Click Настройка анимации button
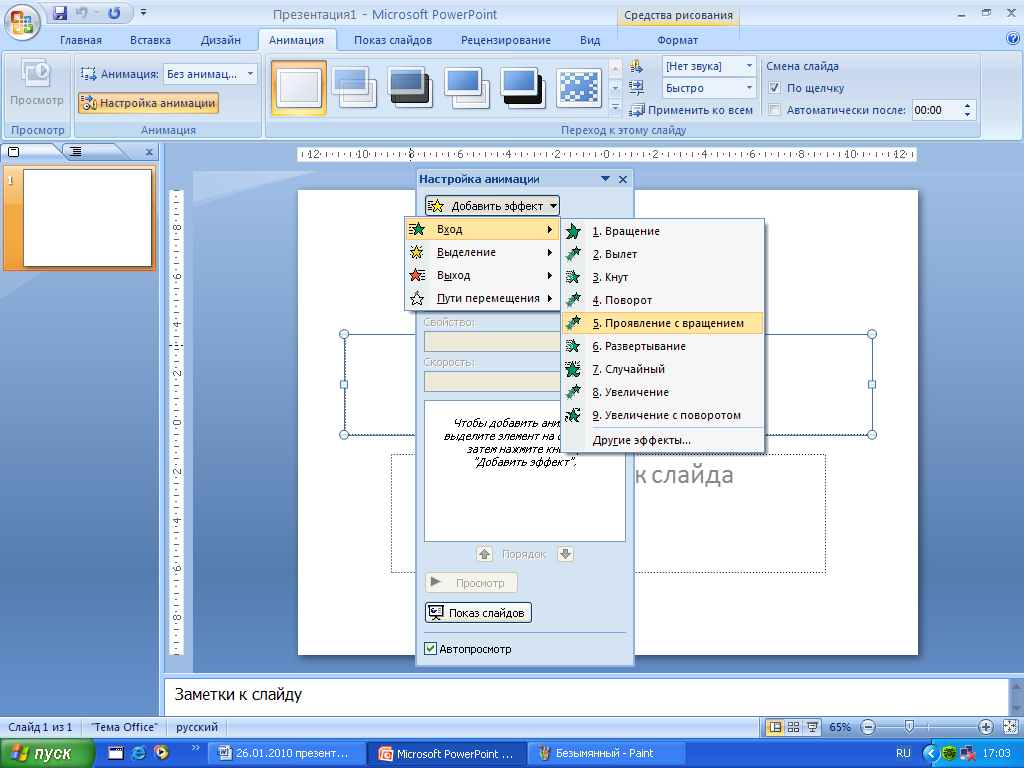The width and height of the screenshot is (1024, 768). [148, 103]
